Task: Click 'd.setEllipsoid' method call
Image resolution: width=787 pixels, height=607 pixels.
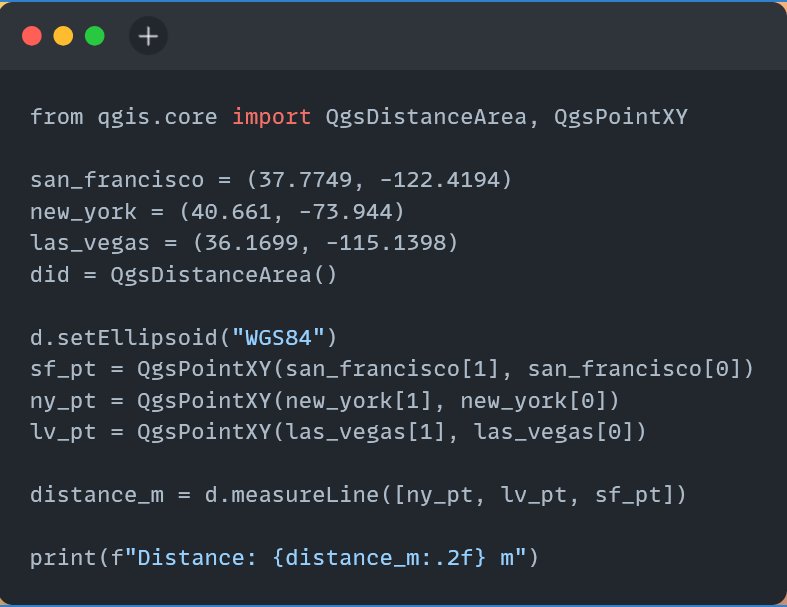Action: pyautogui.click(x=124, y=337)
